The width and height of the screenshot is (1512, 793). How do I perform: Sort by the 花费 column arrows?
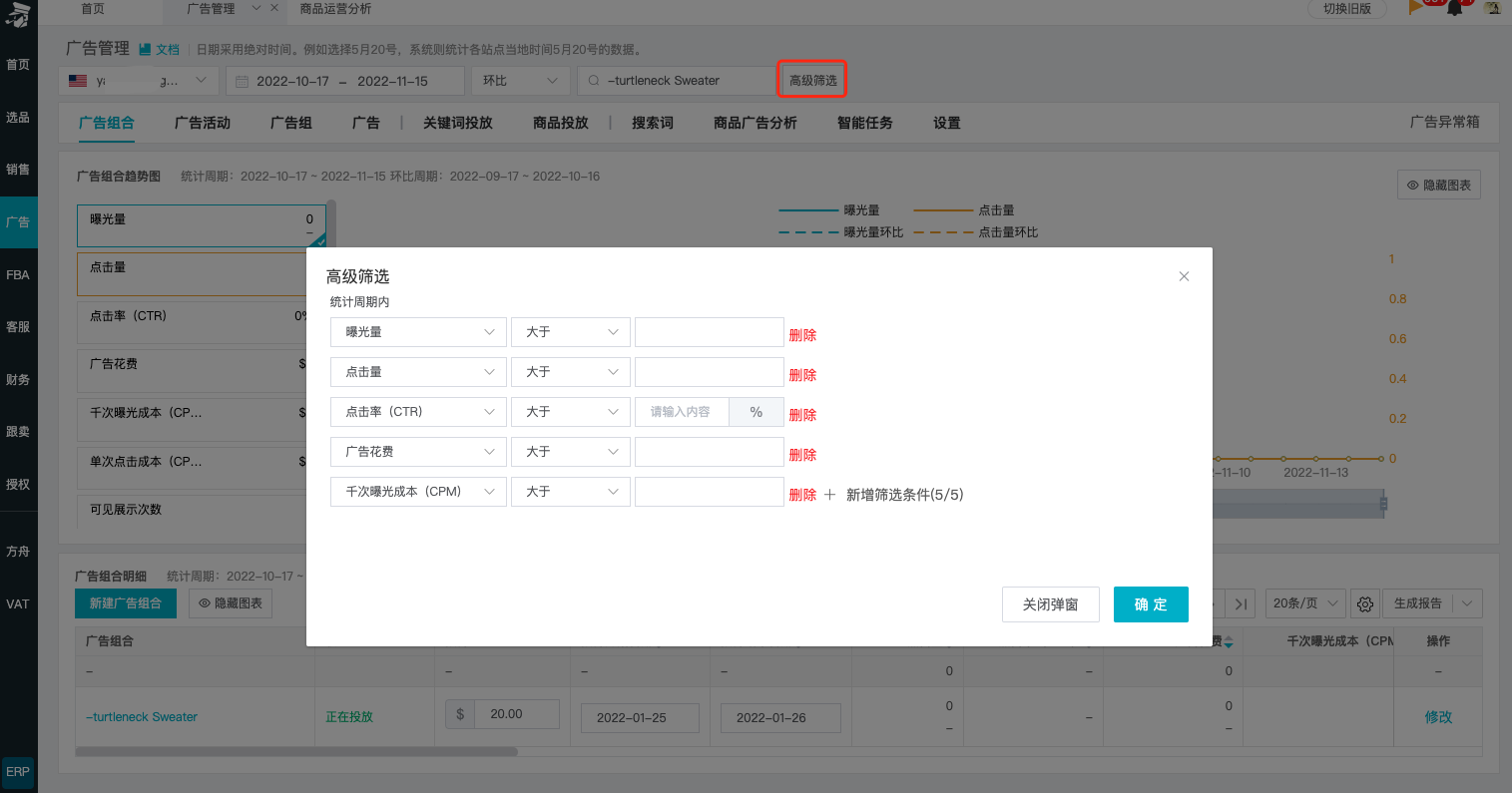coord(1229,641)
